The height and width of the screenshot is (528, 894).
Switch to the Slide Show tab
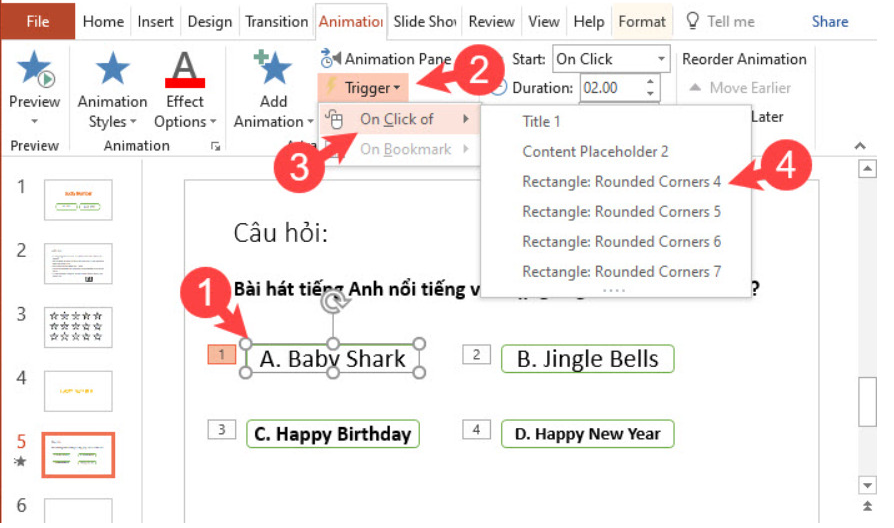[427, 21]
